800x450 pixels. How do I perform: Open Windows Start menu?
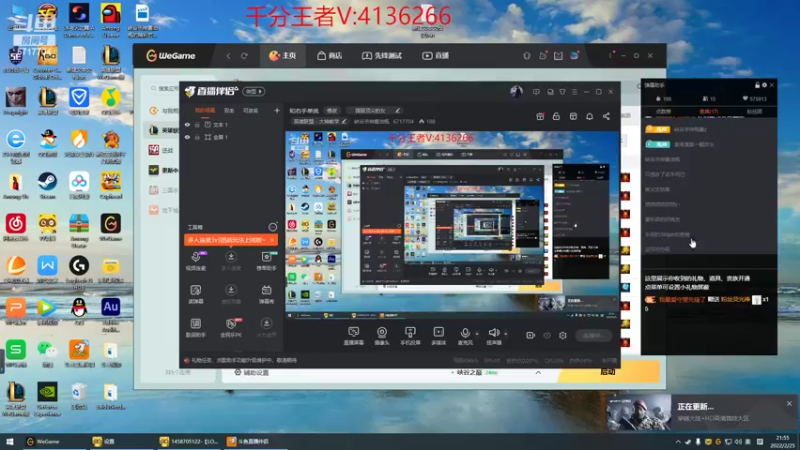[10, 441]
